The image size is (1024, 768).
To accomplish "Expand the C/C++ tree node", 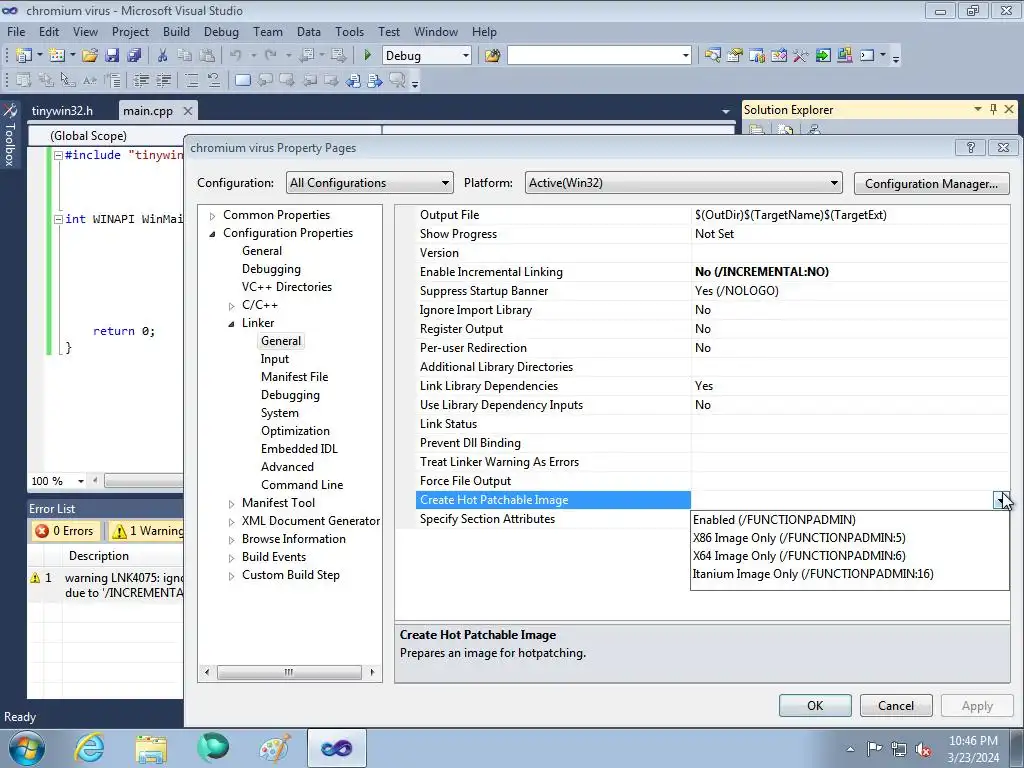I will [x=231, y=306].
